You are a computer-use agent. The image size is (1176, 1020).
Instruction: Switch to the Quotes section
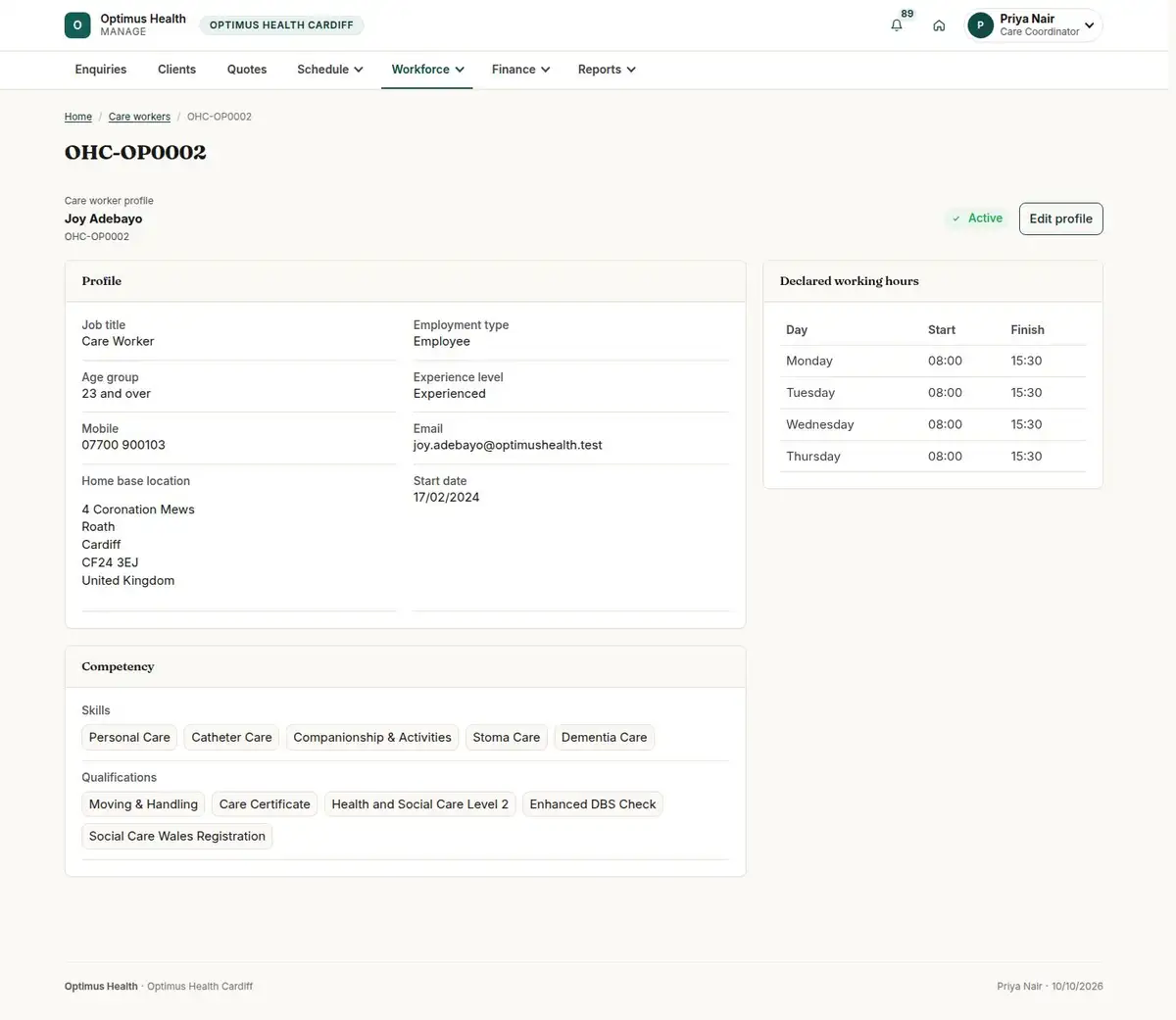click(x=247, y=70)
